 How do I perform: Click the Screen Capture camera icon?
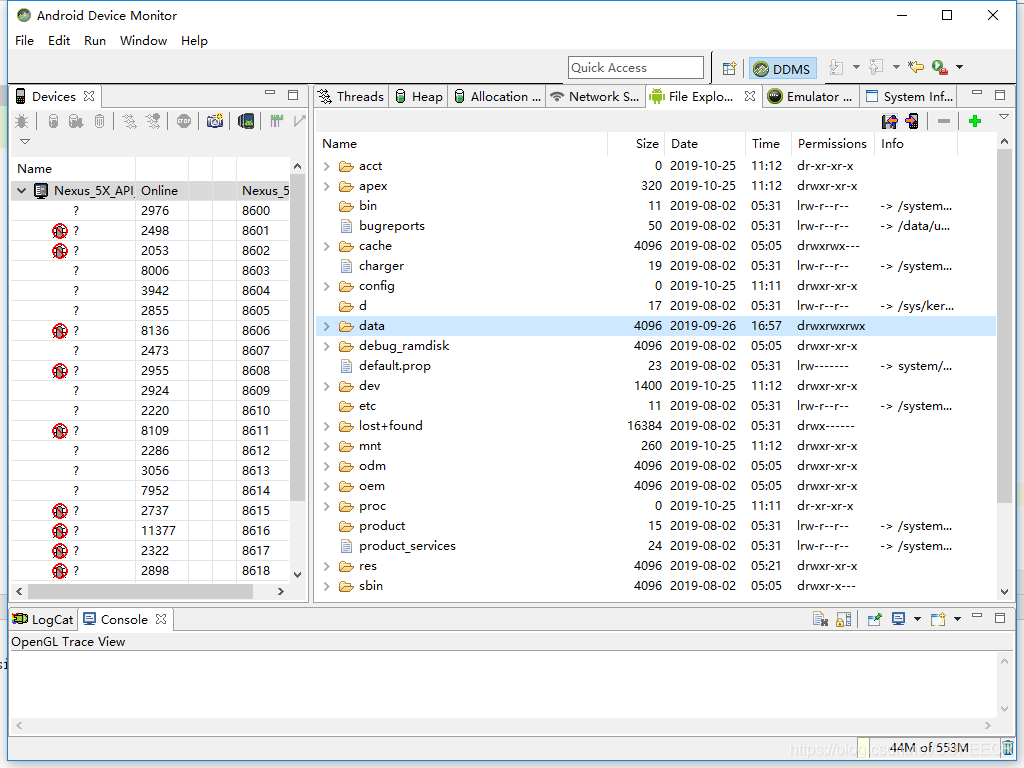(215, 121)
